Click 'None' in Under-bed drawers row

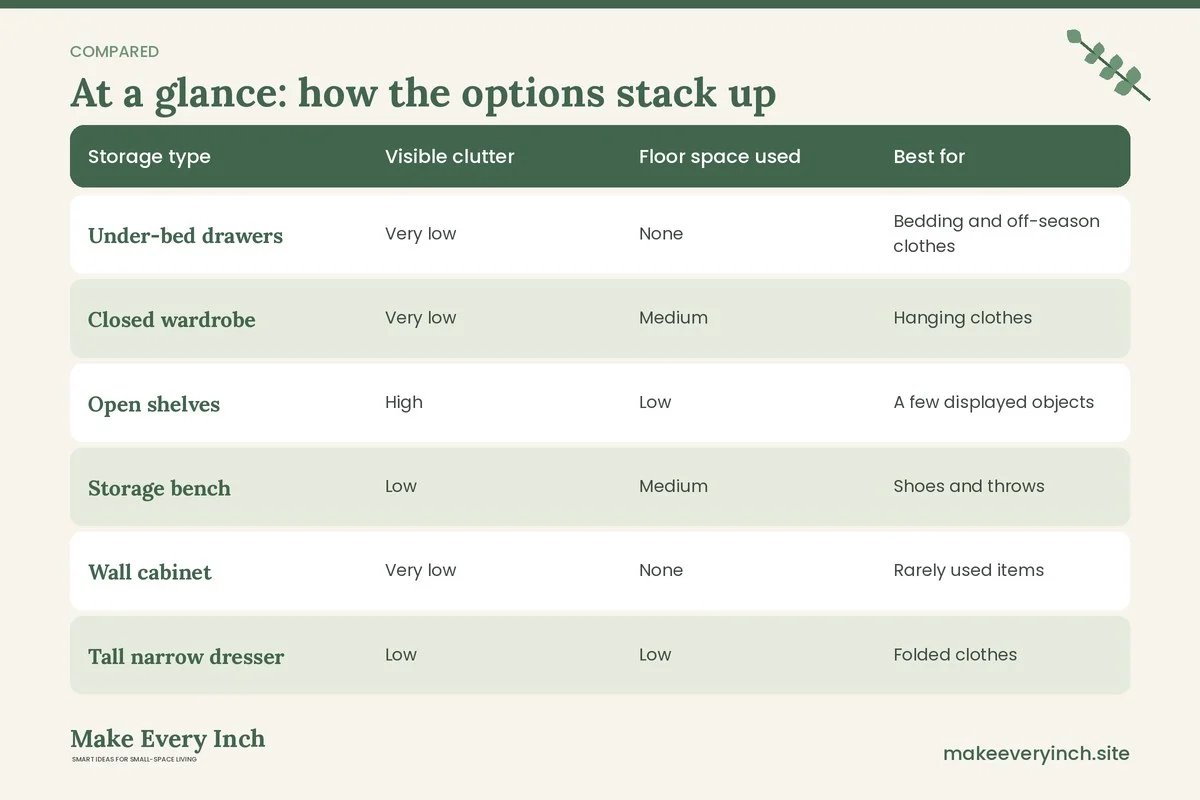pyautogui.click(x=661, y=234)
